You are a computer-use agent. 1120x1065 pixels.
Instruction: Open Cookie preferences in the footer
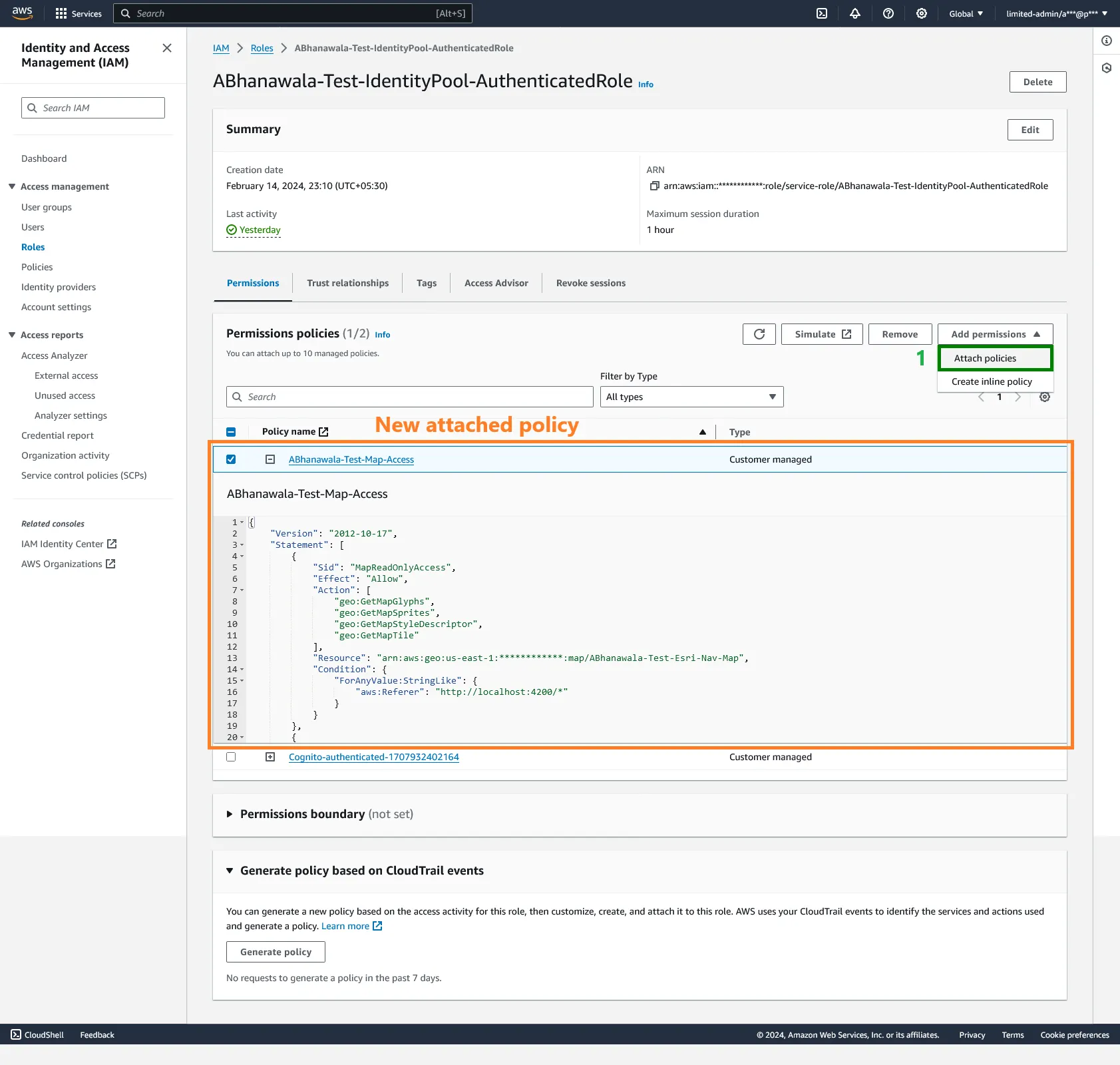point(1075,1034)
